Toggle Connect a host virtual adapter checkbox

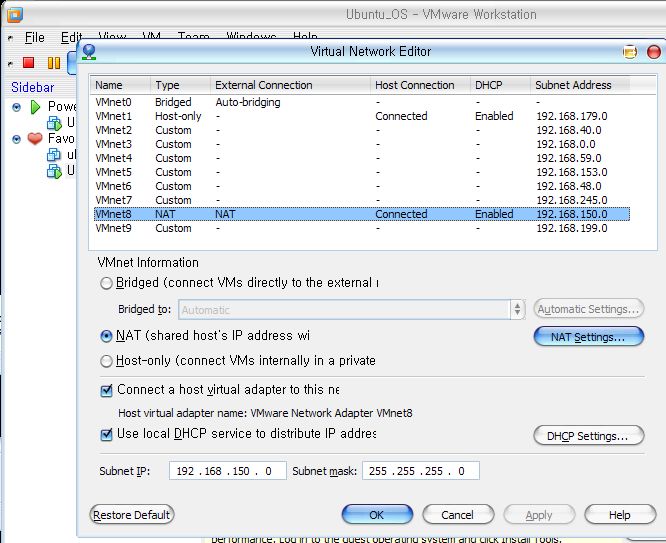click(x=106, y=390)
